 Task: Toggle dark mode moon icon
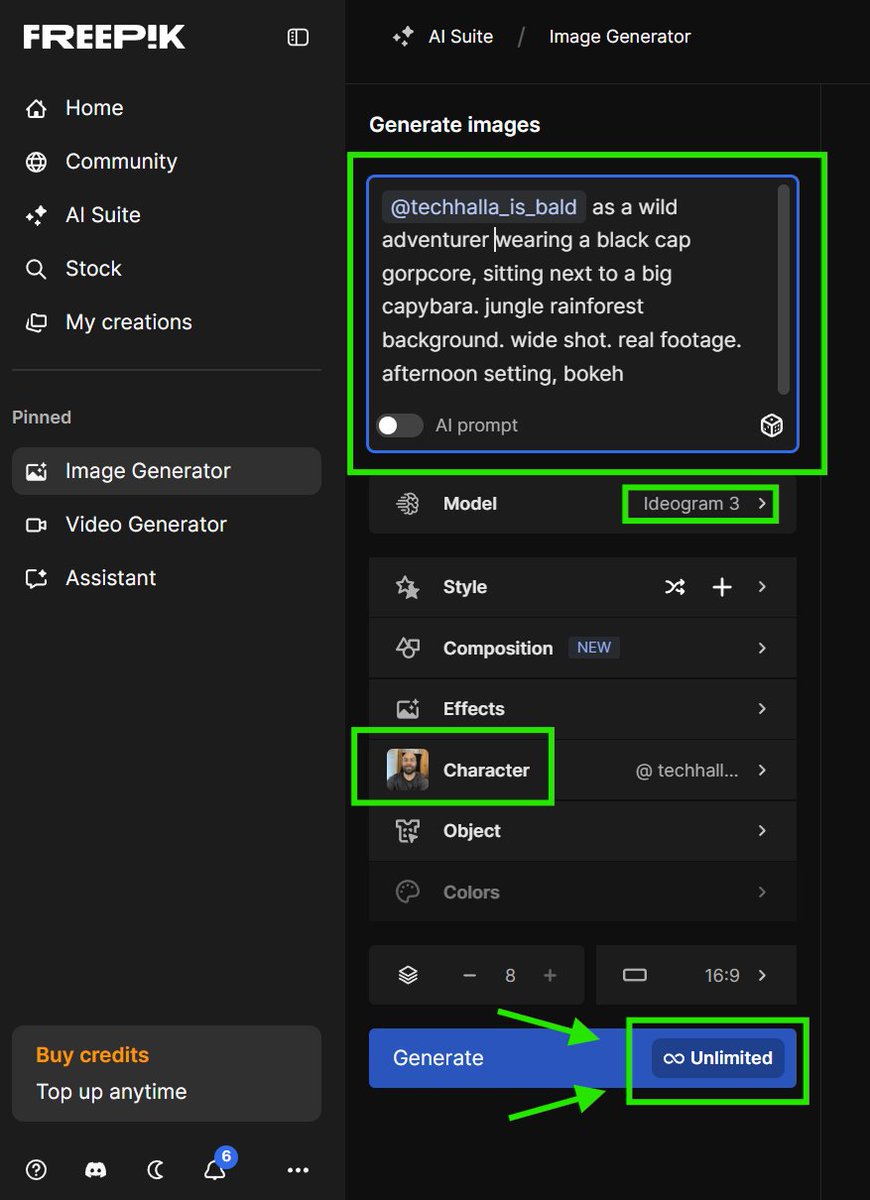[x=156, y=1169]
